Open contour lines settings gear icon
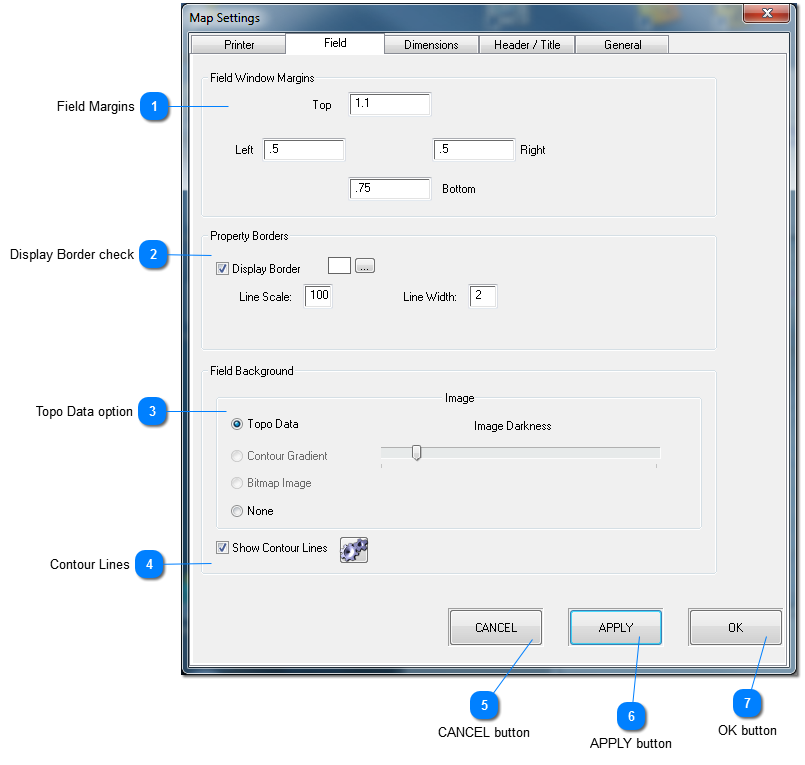Viewport: 805px width, 765px height. pyautogui.click(x=354, y=550)
